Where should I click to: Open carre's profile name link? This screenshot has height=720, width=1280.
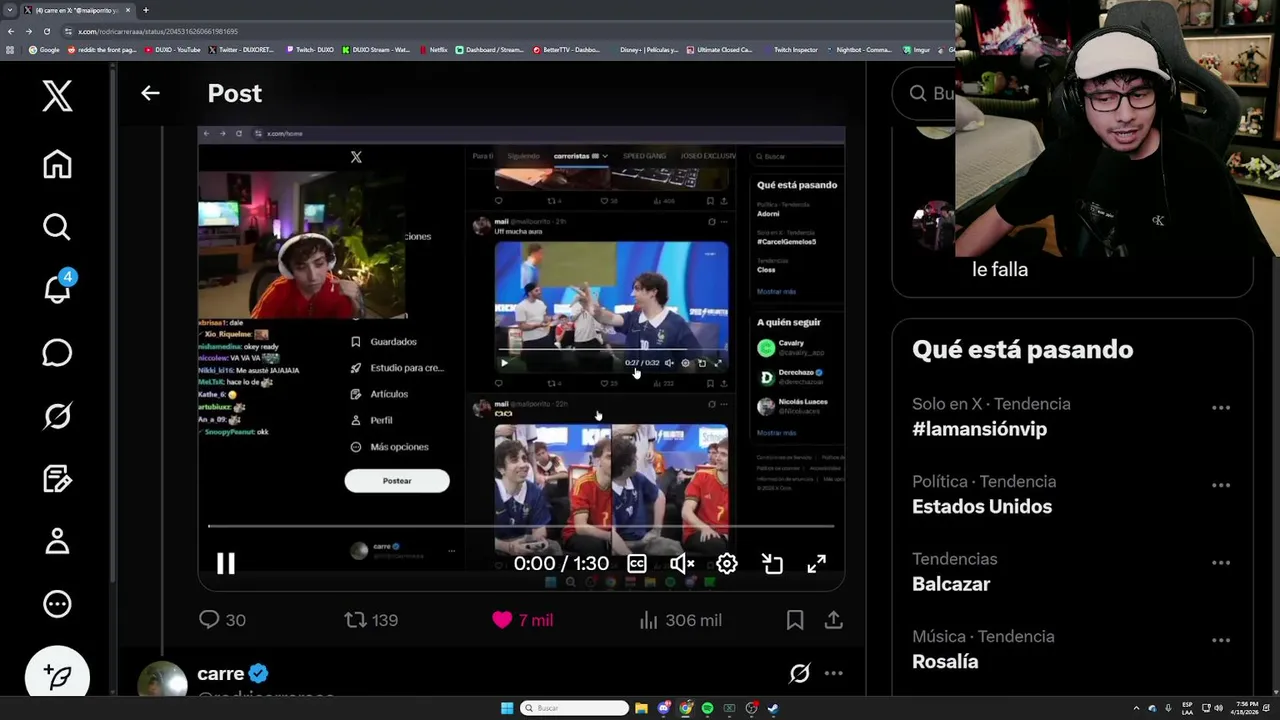(221, 673)
